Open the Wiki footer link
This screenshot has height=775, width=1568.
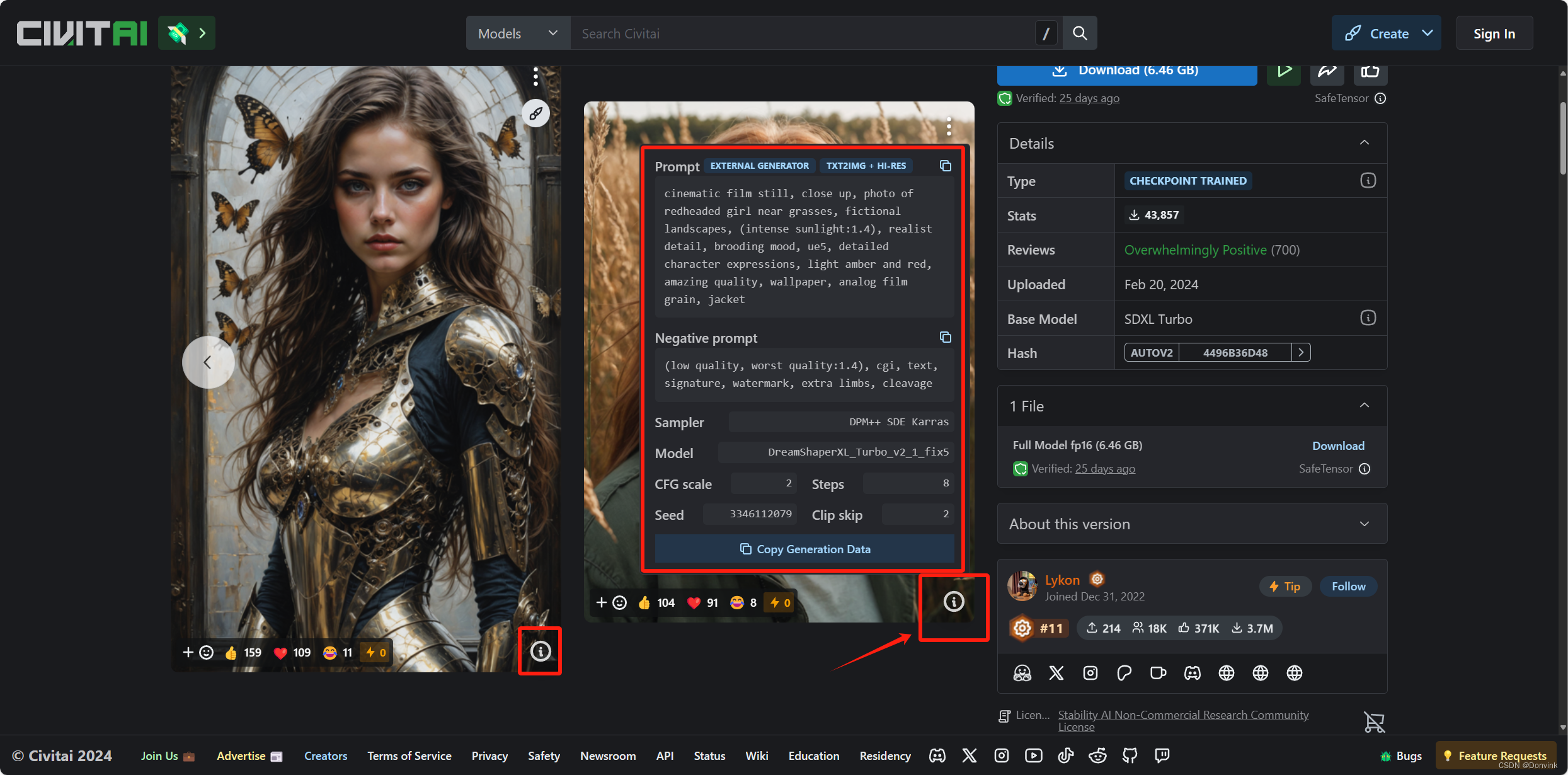pos(756,755)
